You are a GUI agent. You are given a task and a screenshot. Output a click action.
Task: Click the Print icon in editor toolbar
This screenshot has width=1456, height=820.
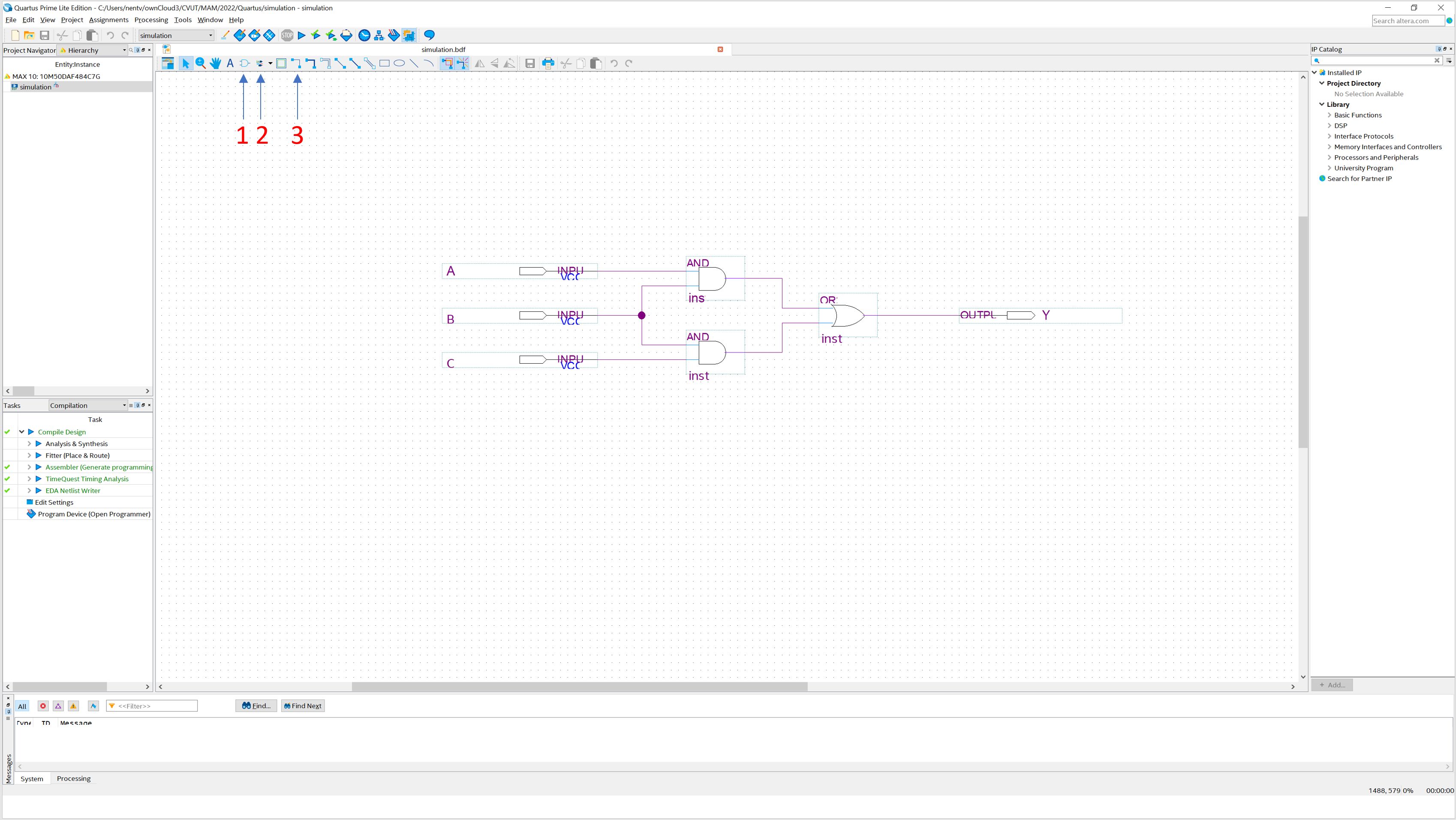click(548, 63)
